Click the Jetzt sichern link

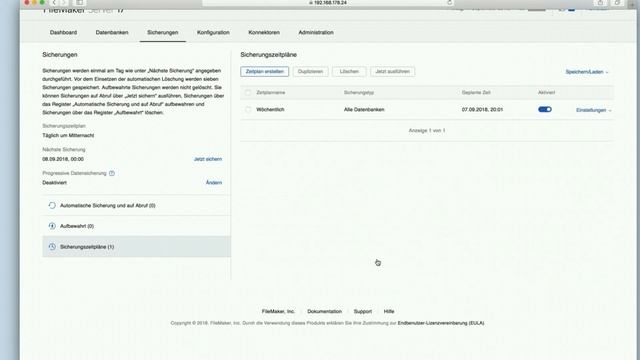[x=208, y=159]
